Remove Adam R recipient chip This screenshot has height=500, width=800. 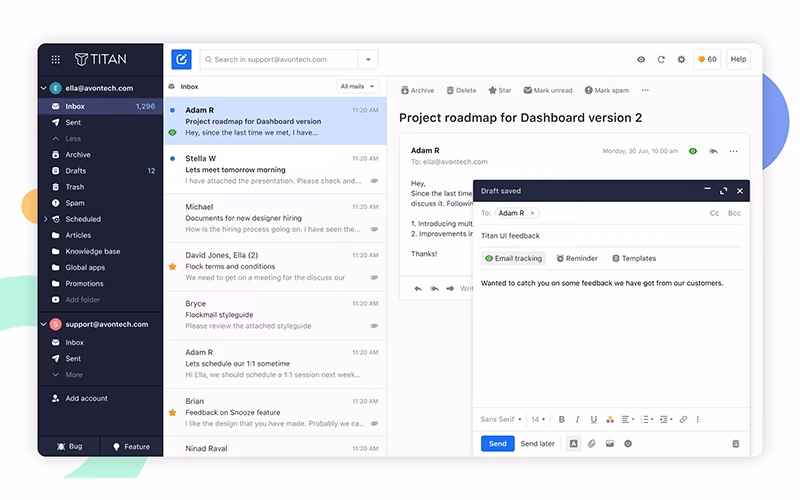click(x=532, y=213)
